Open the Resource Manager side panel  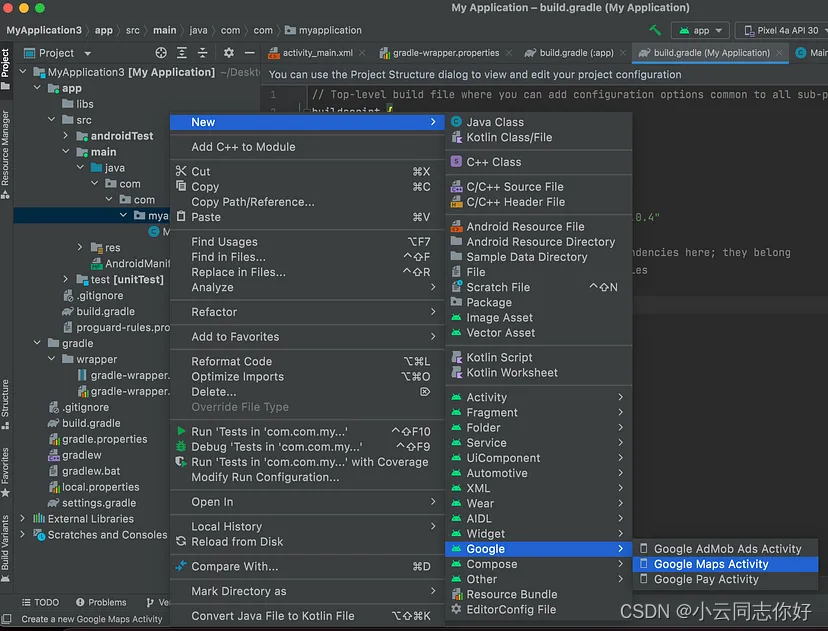[5, 154]
